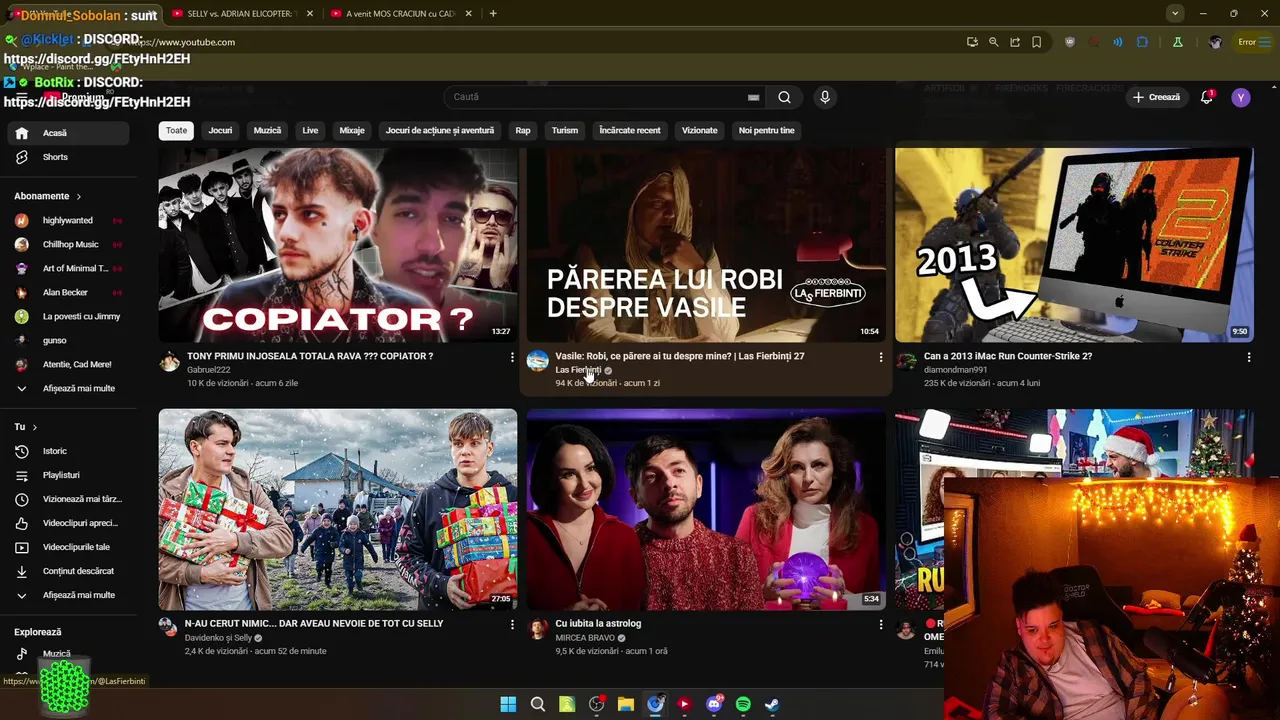Open options menu for Counter-Strike 2 video
Screen dimensions: 1280x720
pos(1248,357)
